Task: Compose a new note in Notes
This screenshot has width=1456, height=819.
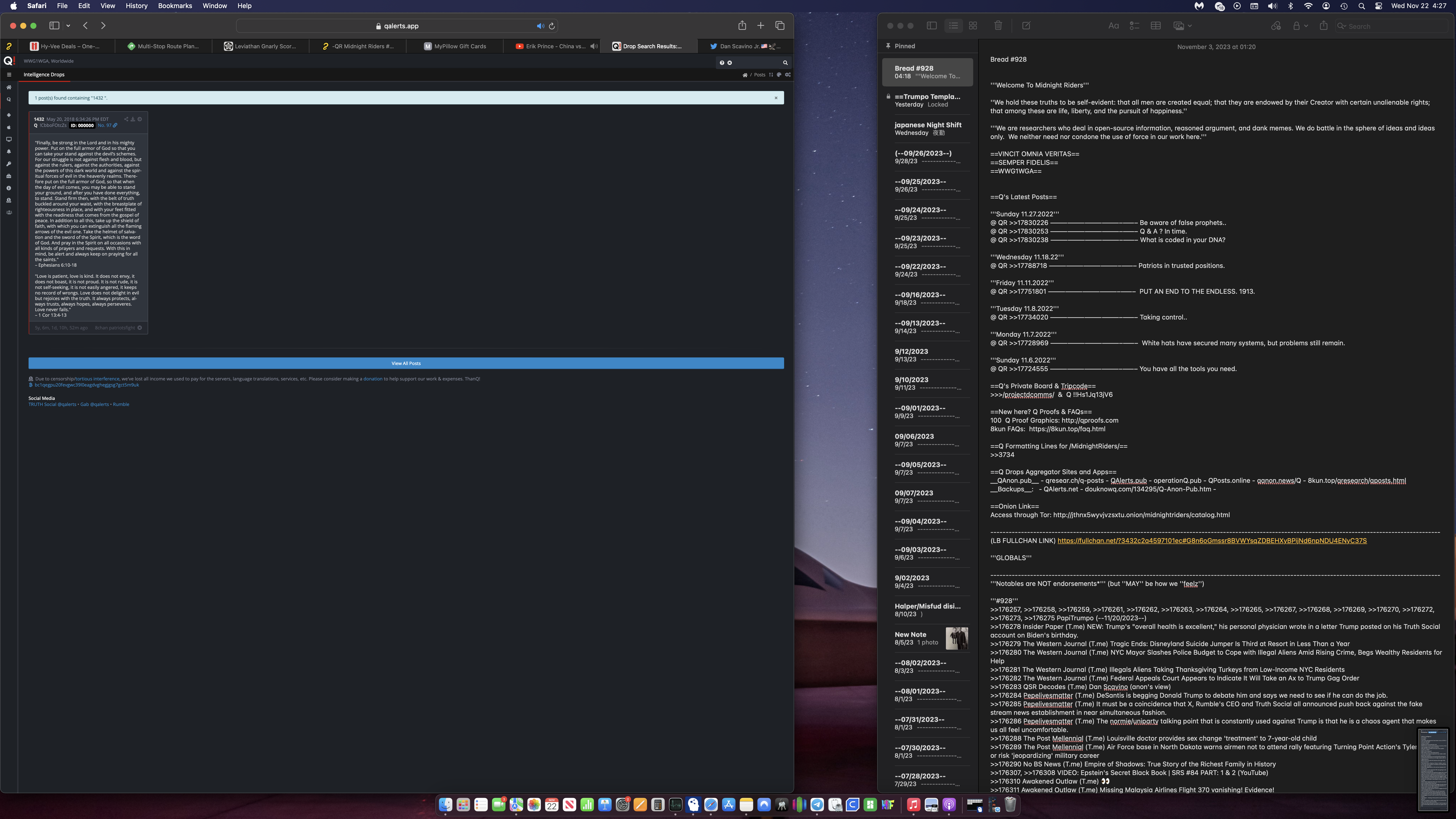Action: click(x=1027, y=26)
